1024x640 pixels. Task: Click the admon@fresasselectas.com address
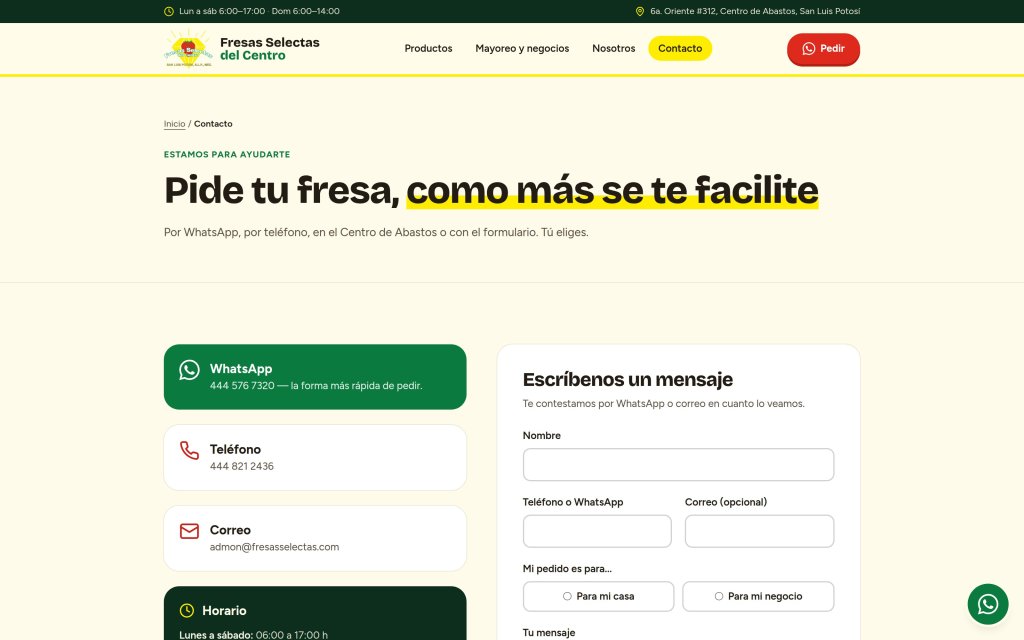click(274, 547)
